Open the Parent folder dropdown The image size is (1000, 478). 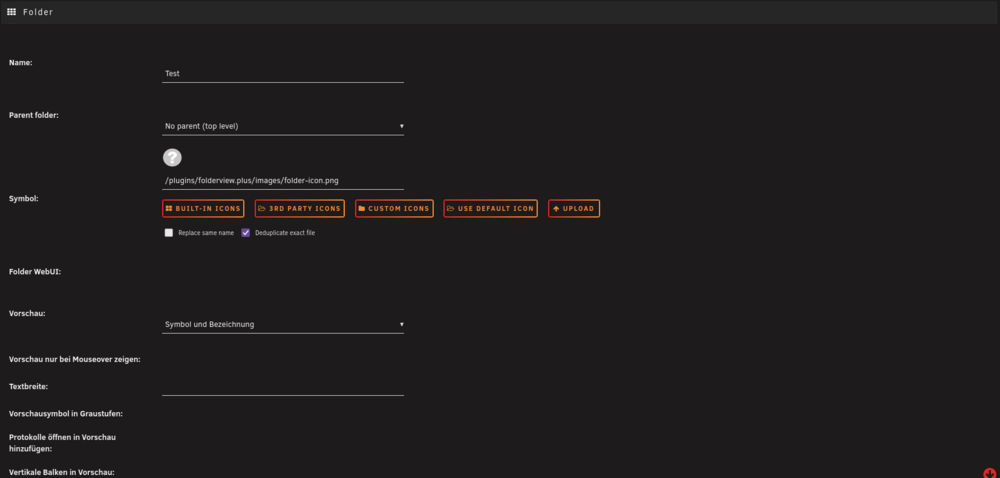tap(283, 126)
